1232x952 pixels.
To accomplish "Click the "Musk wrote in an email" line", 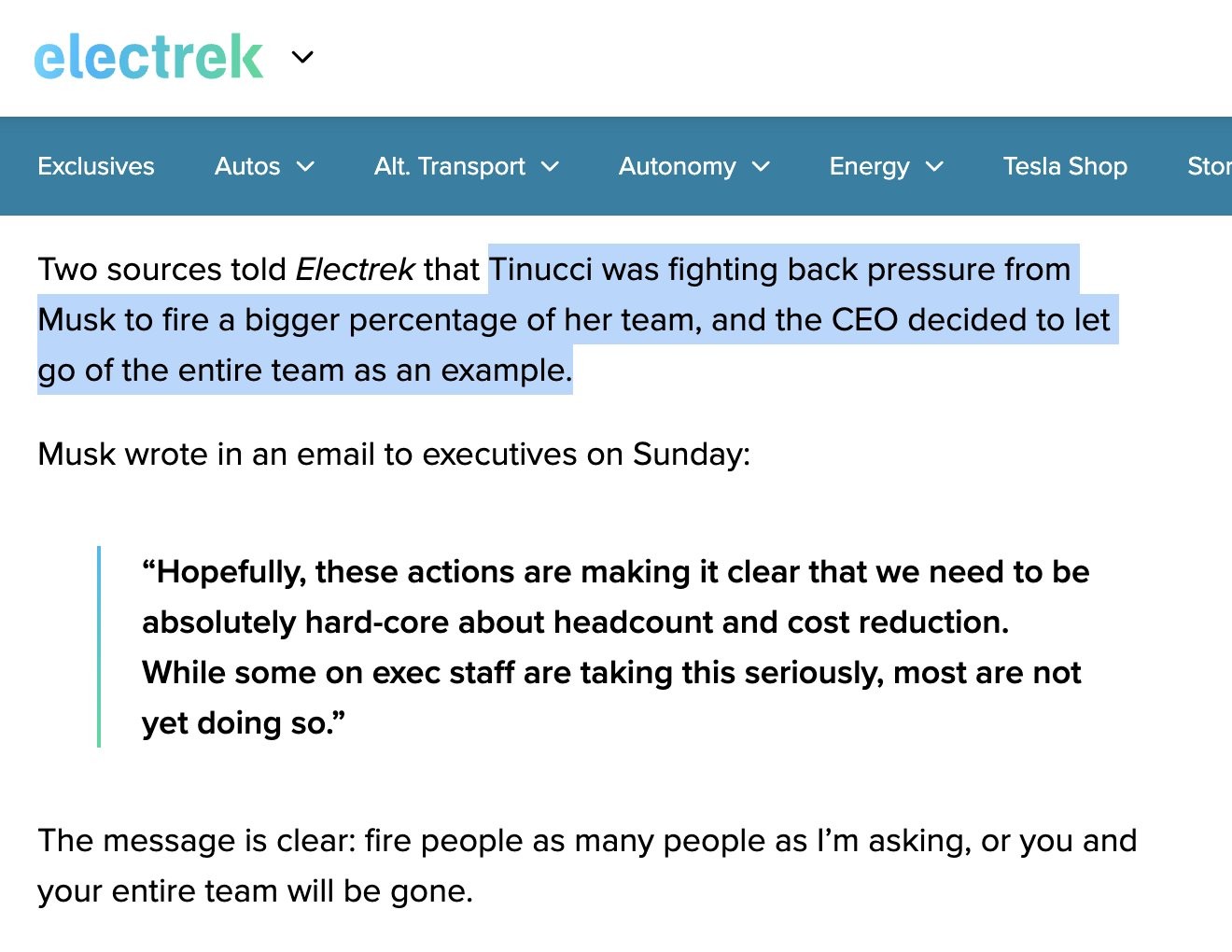I will coord(394,455).
